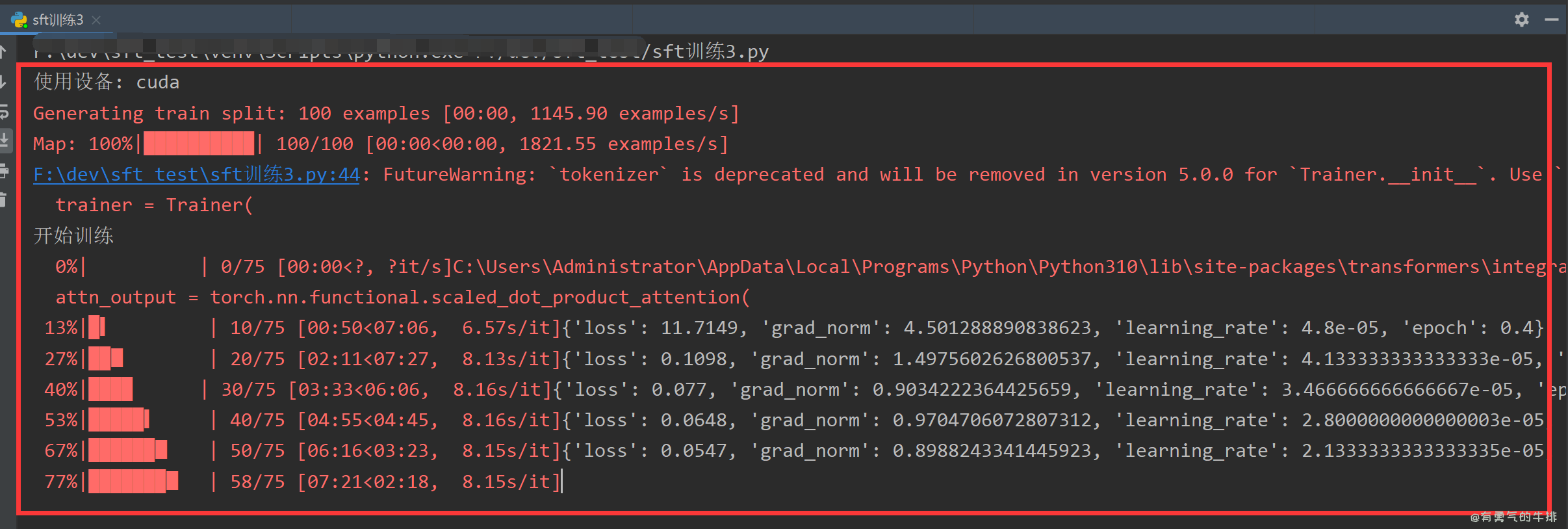1568x529 pixels.
Task: Click the Map 100% progress bar
Action: coord(199,144)
